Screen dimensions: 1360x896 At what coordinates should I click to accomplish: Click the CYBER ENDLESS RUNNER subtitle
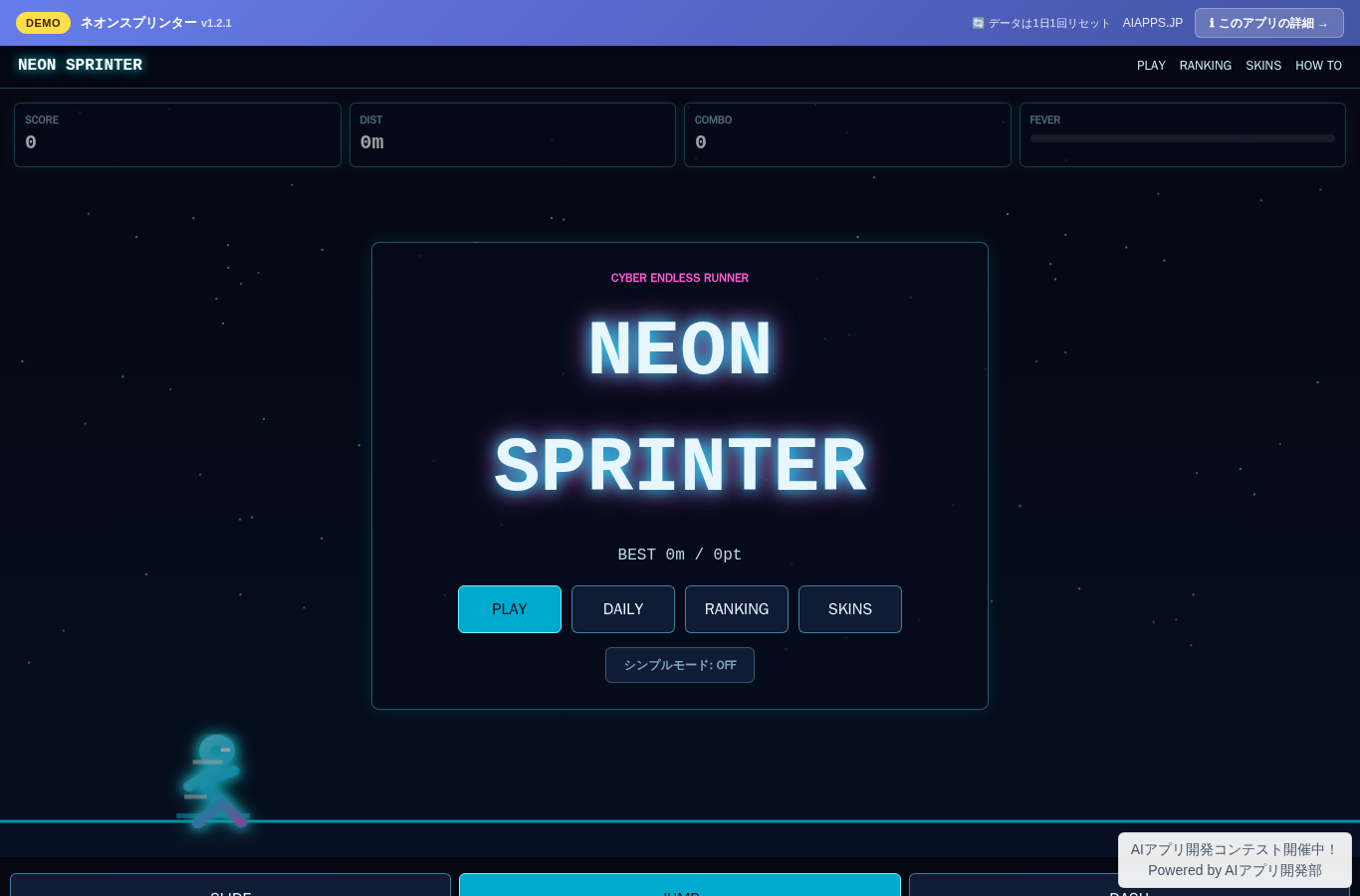[680, 278]
